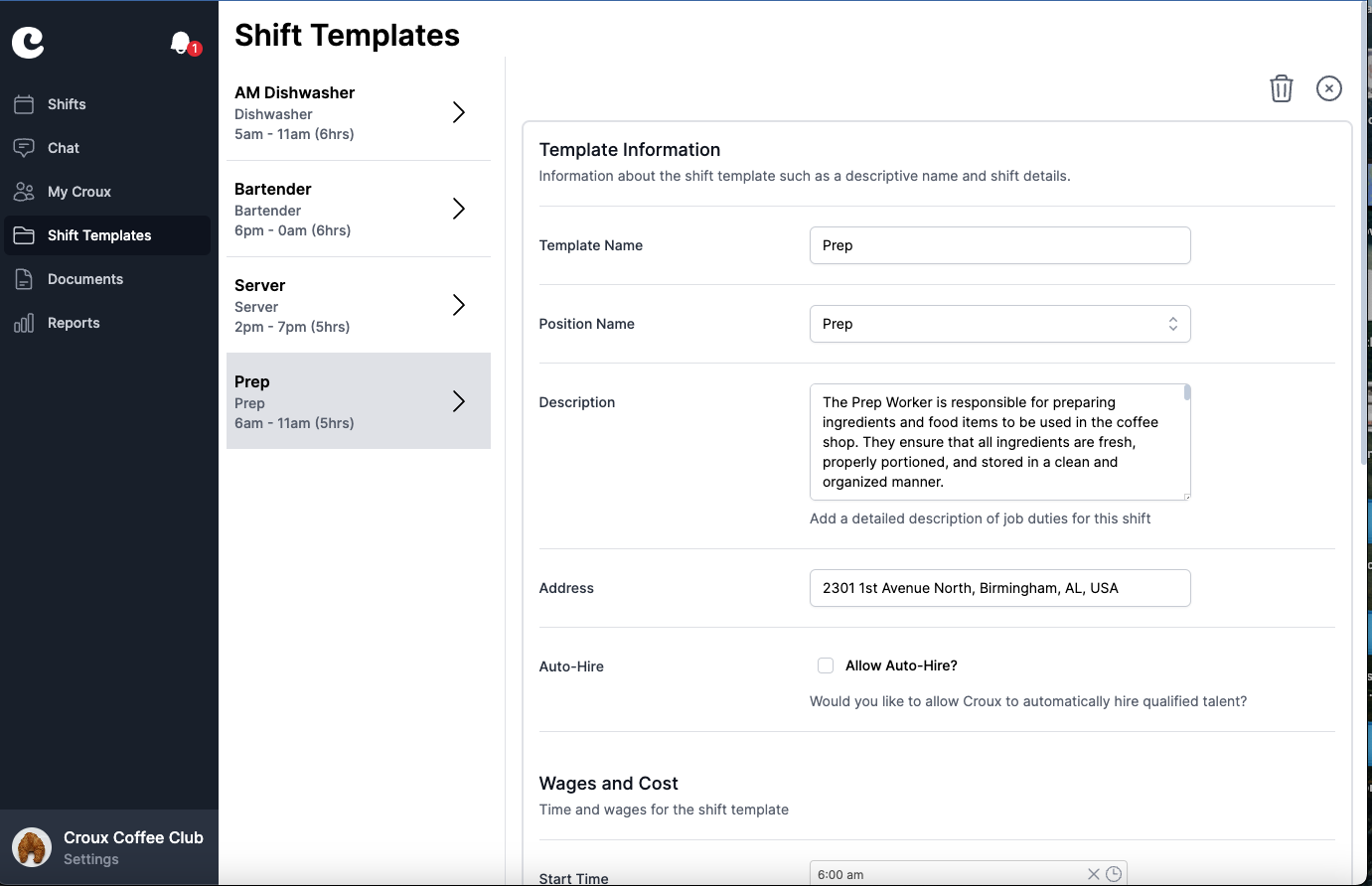Close the Prep template editor panel
Screen dimensions: 1372x886
[1329, 88]
